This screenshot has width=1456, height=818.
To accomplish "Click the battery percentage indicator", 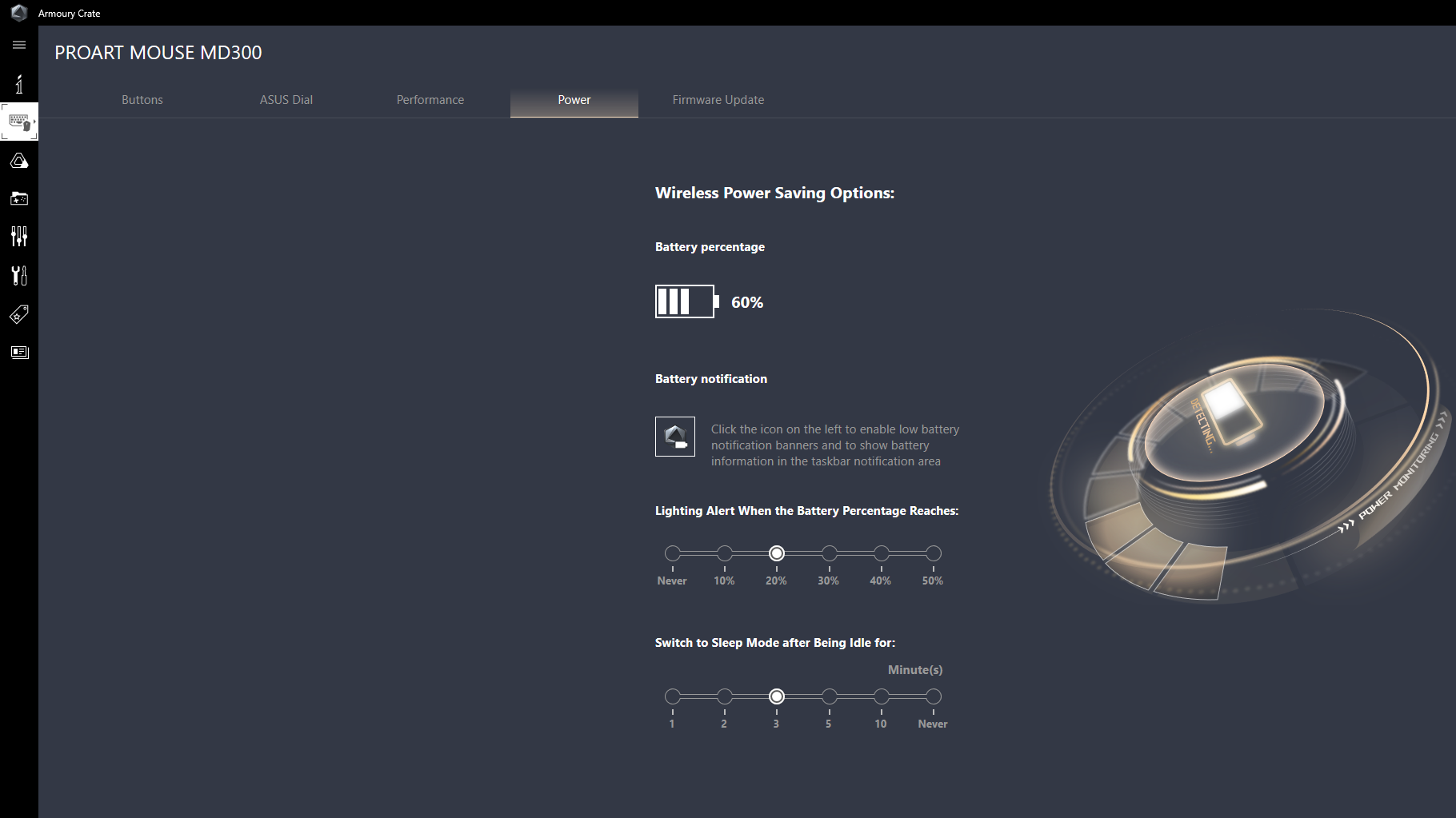I will coord(685,301).
